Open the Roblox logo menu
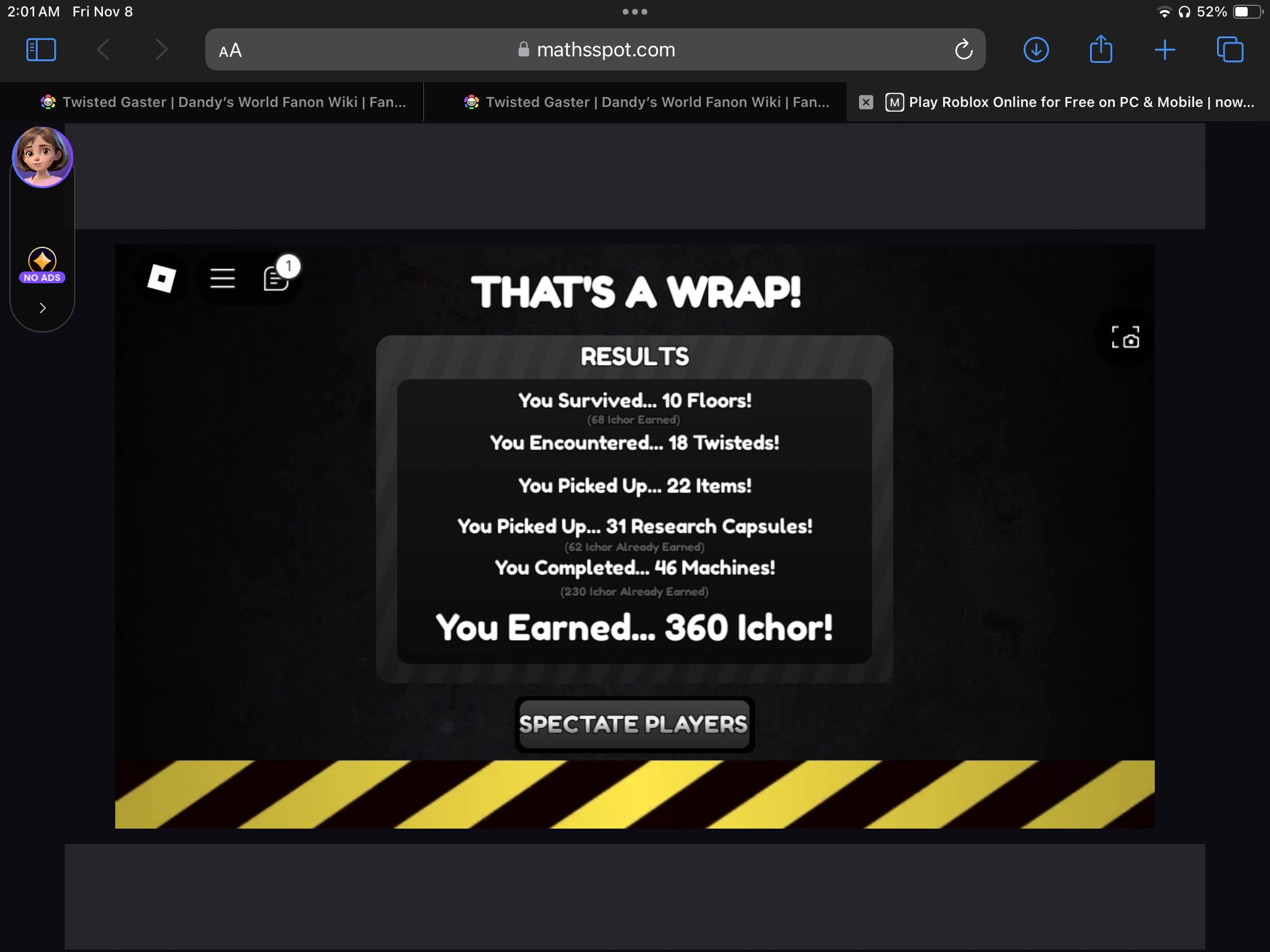 (x=161, y=278)
